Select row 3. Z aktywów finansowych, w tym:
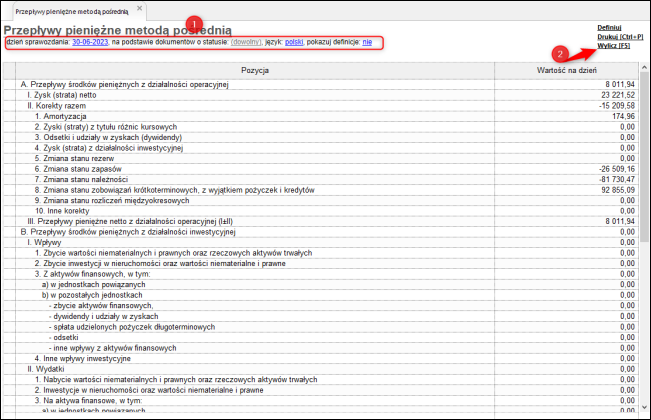This screenshot has height=420, width=651. 321,274
